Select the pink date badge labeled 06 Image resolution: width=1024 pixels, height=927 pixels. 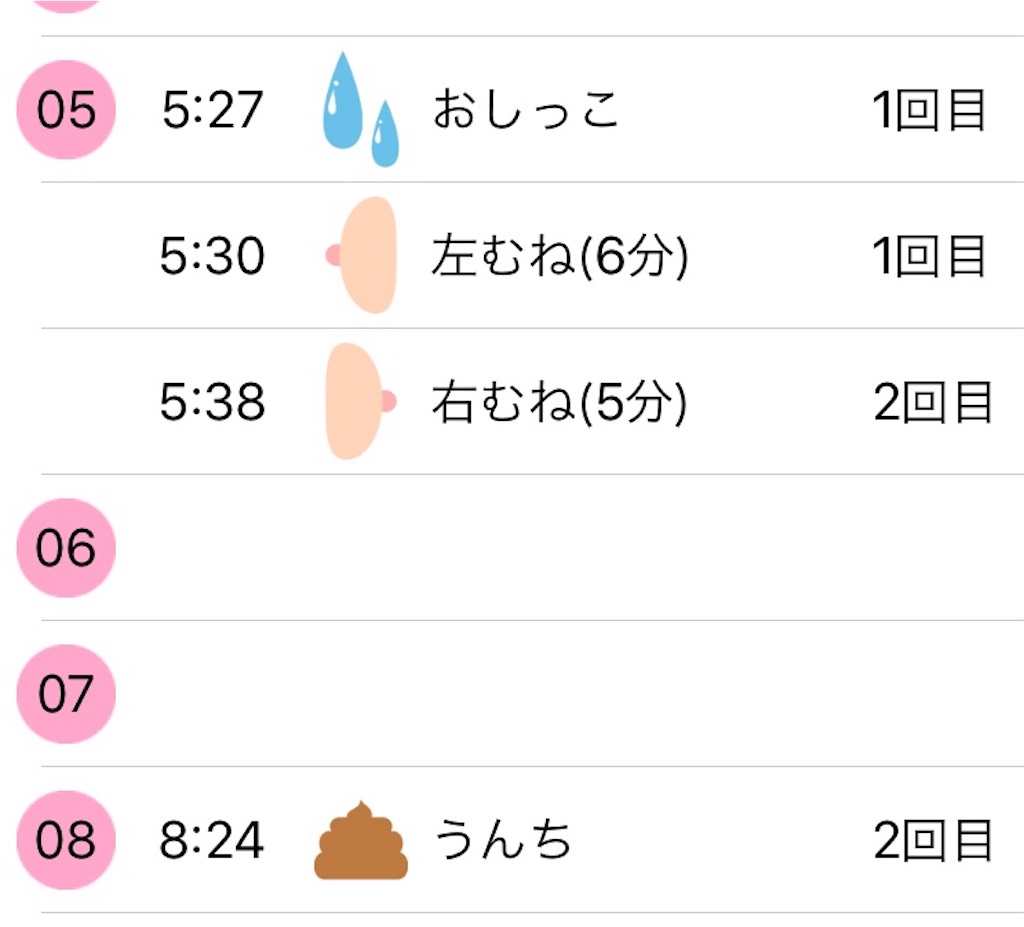pyautogui.click(x=64, y=547)
